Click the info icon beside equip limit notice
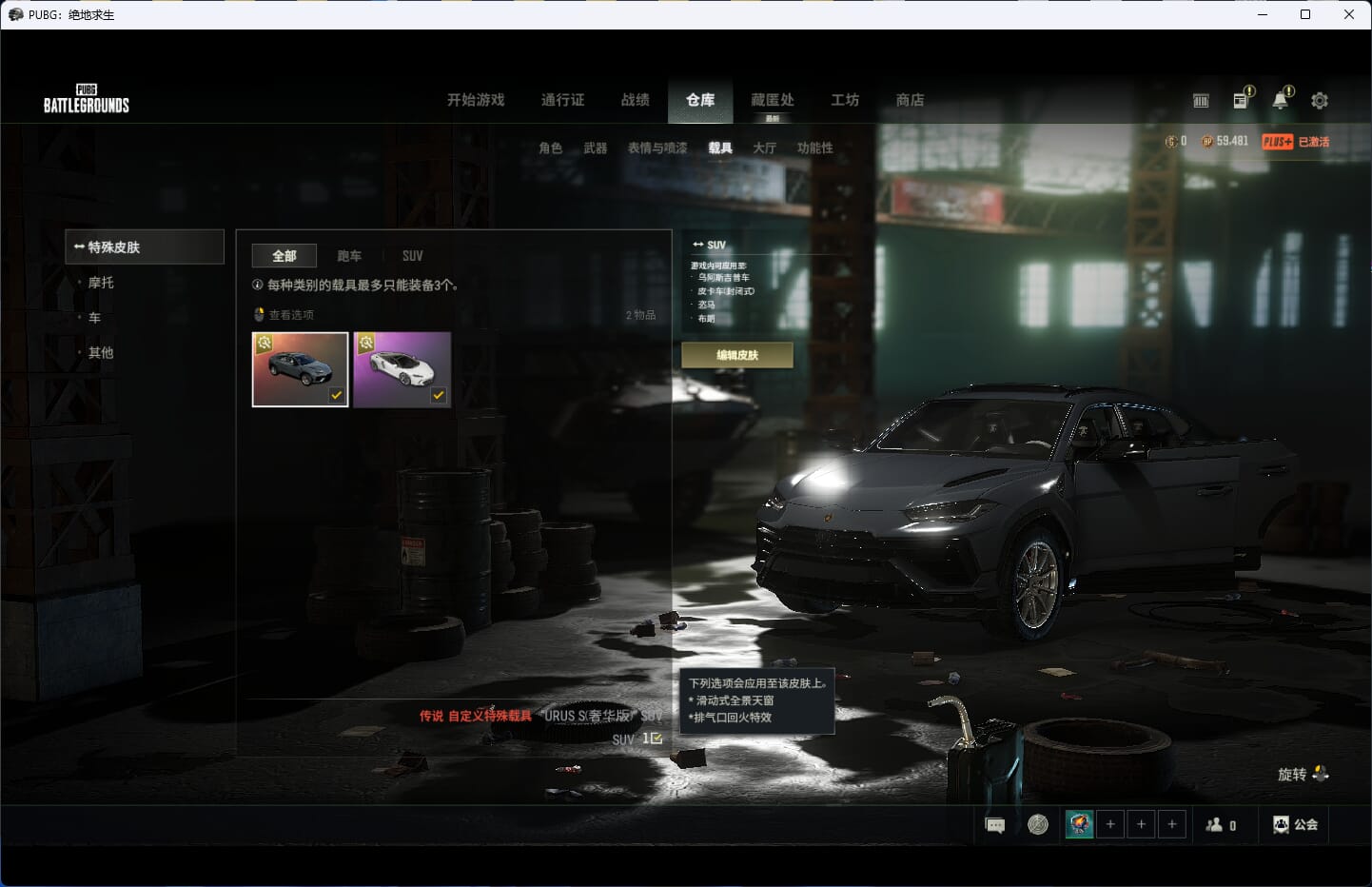 pyautogui.click(x=257, y=285)
